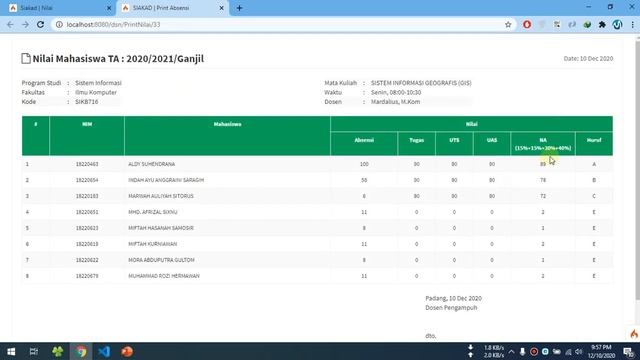Open the orange PowerPoint-like taskbar app
The image size is (640, 360).
click(x=127, y=351)
